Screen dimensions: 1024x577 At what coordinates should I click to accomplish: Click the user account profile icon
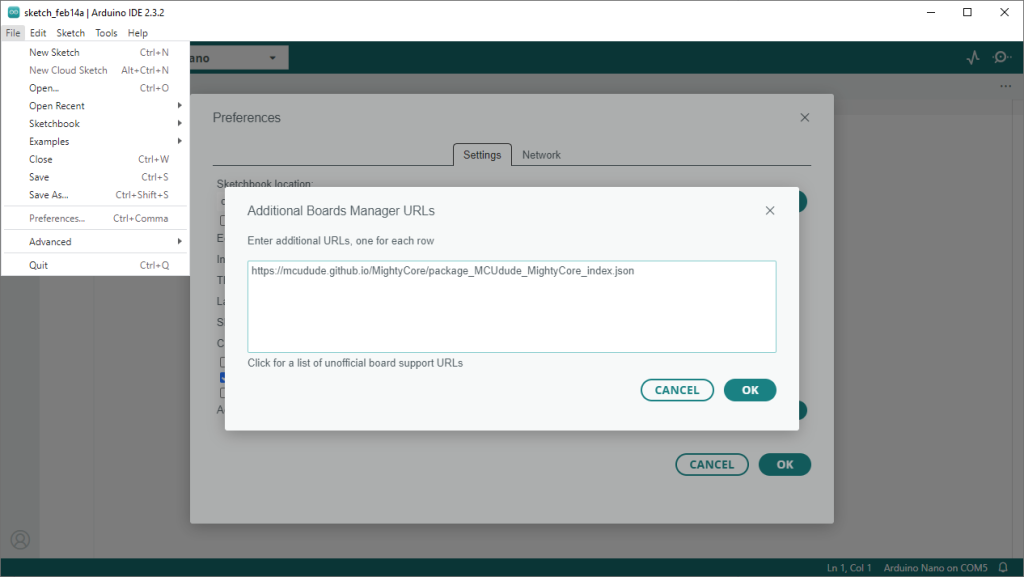click(x=20, y=540)
